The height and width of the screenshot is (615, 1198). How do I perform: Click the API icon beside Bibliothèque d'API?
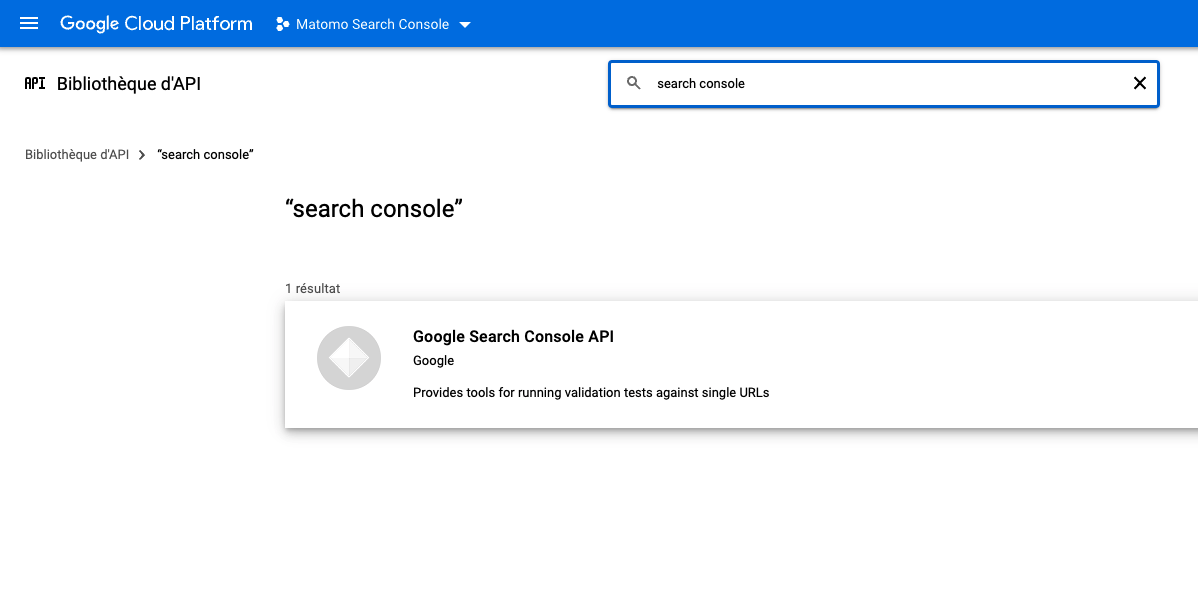[x=35, y=84]
